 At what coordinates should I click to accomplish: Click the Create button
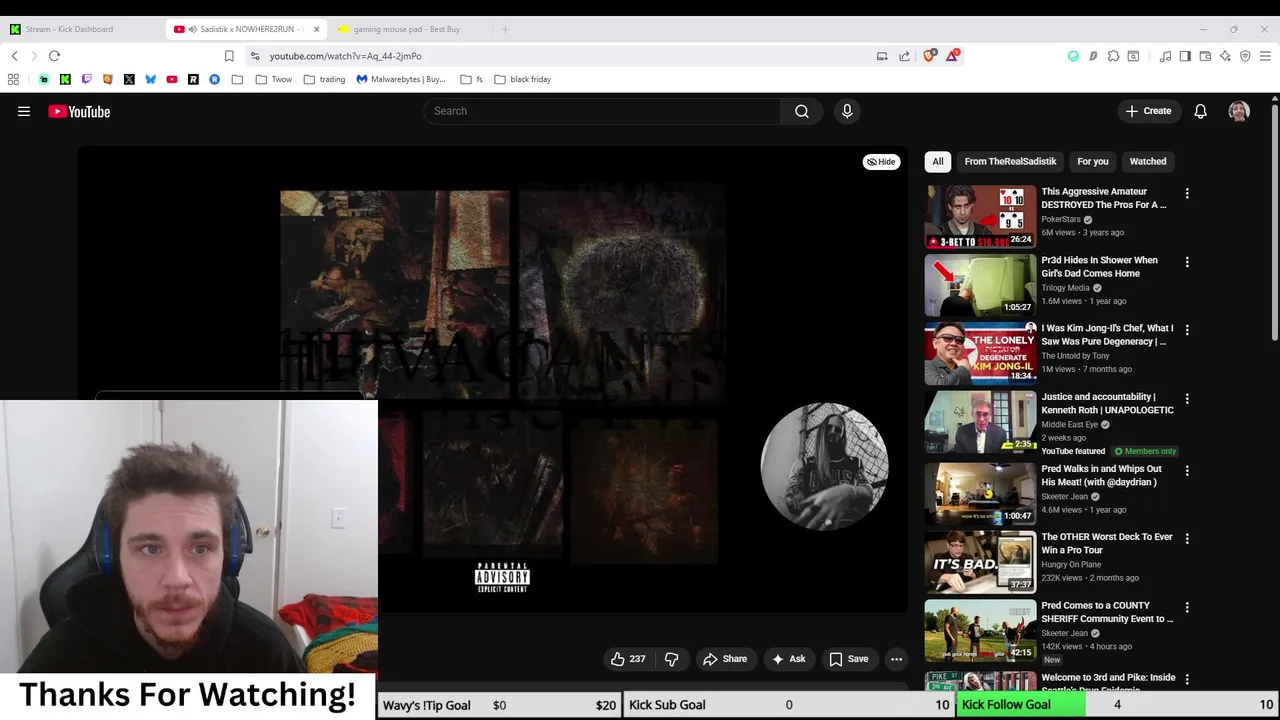[1148, 111]
